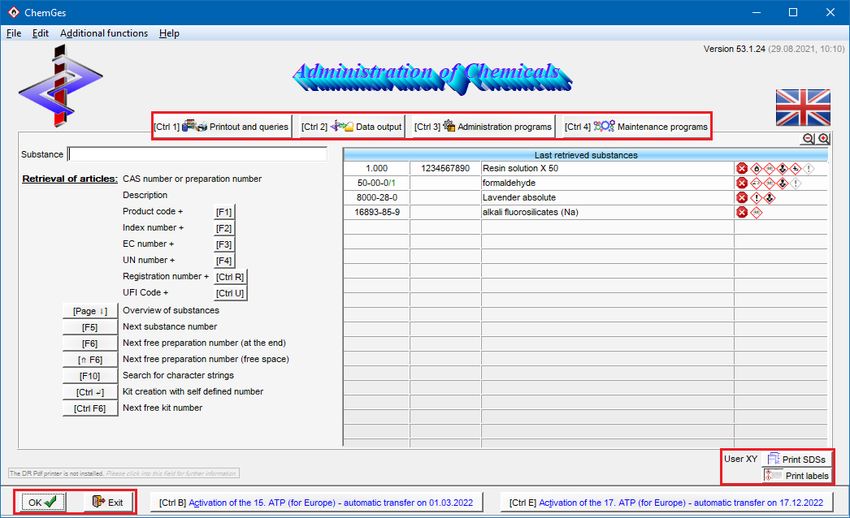Remove Resin solution X 50 via its red X
This screenshot has width=850, height=518.
tap(742, 169)
